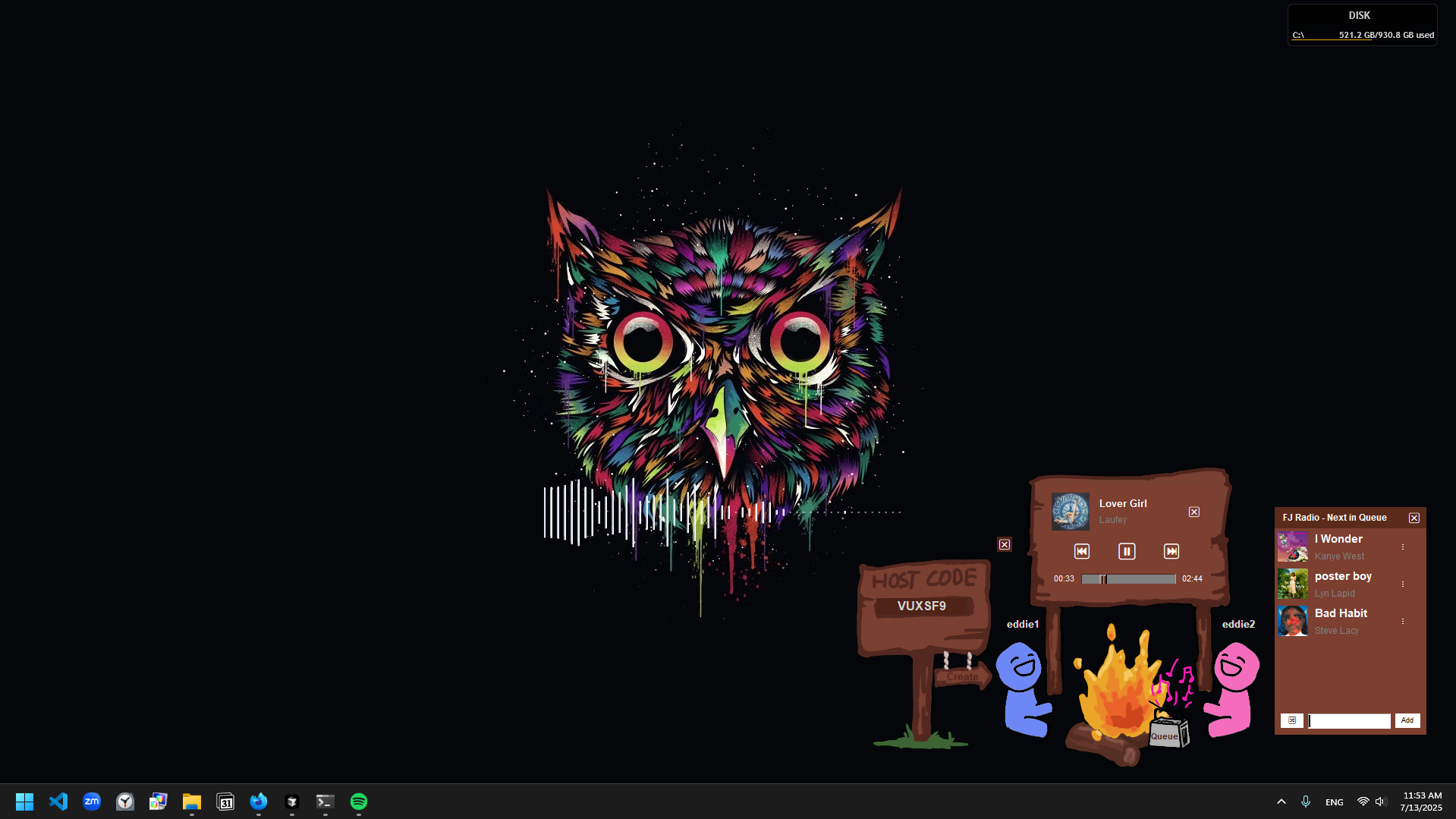The width and height of the screenshot is (1456, 819).
Task: Click the Kanye West artist name
Action: tap(1339, 556)
